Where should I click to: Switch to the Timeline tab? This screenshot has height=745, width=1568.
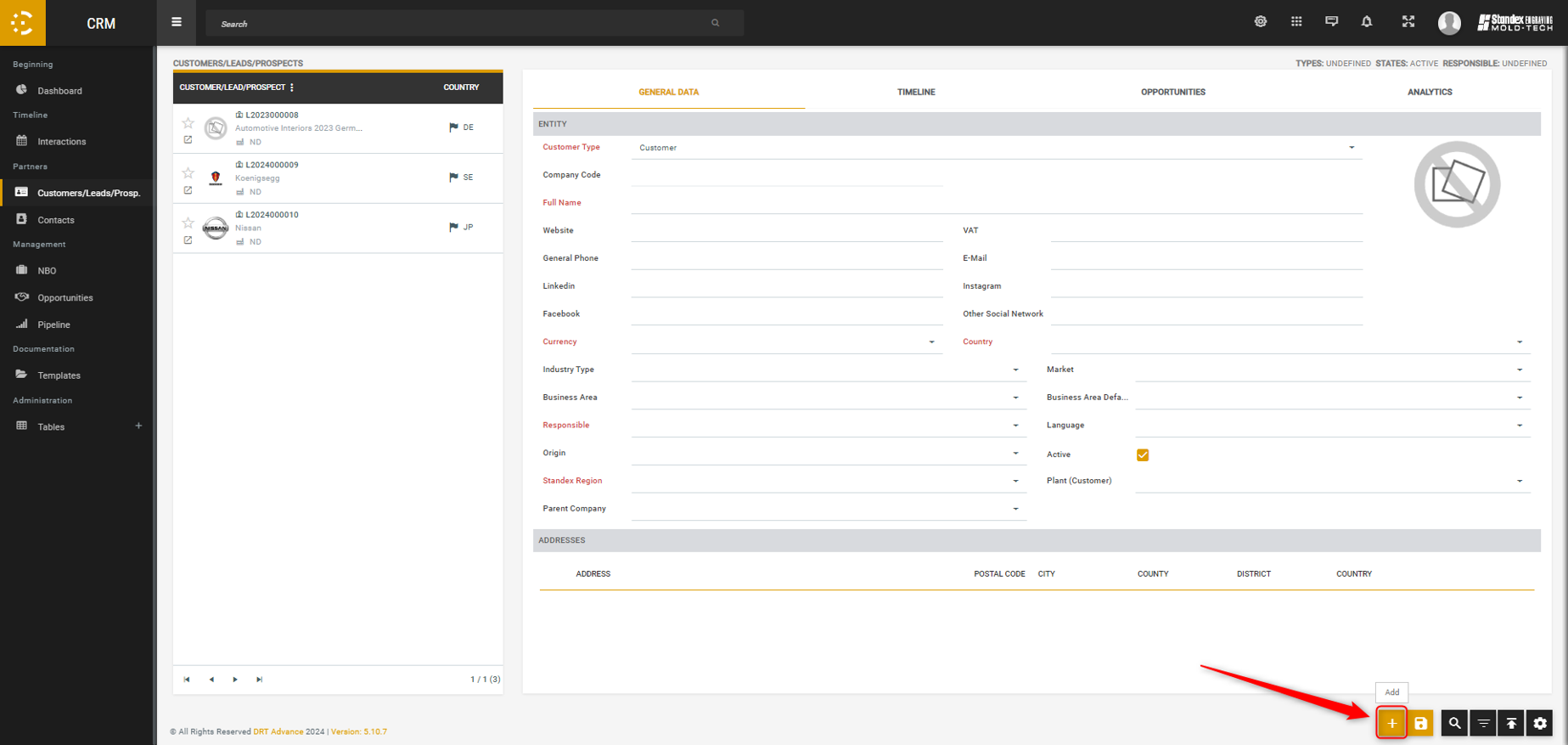click(916, 92)
